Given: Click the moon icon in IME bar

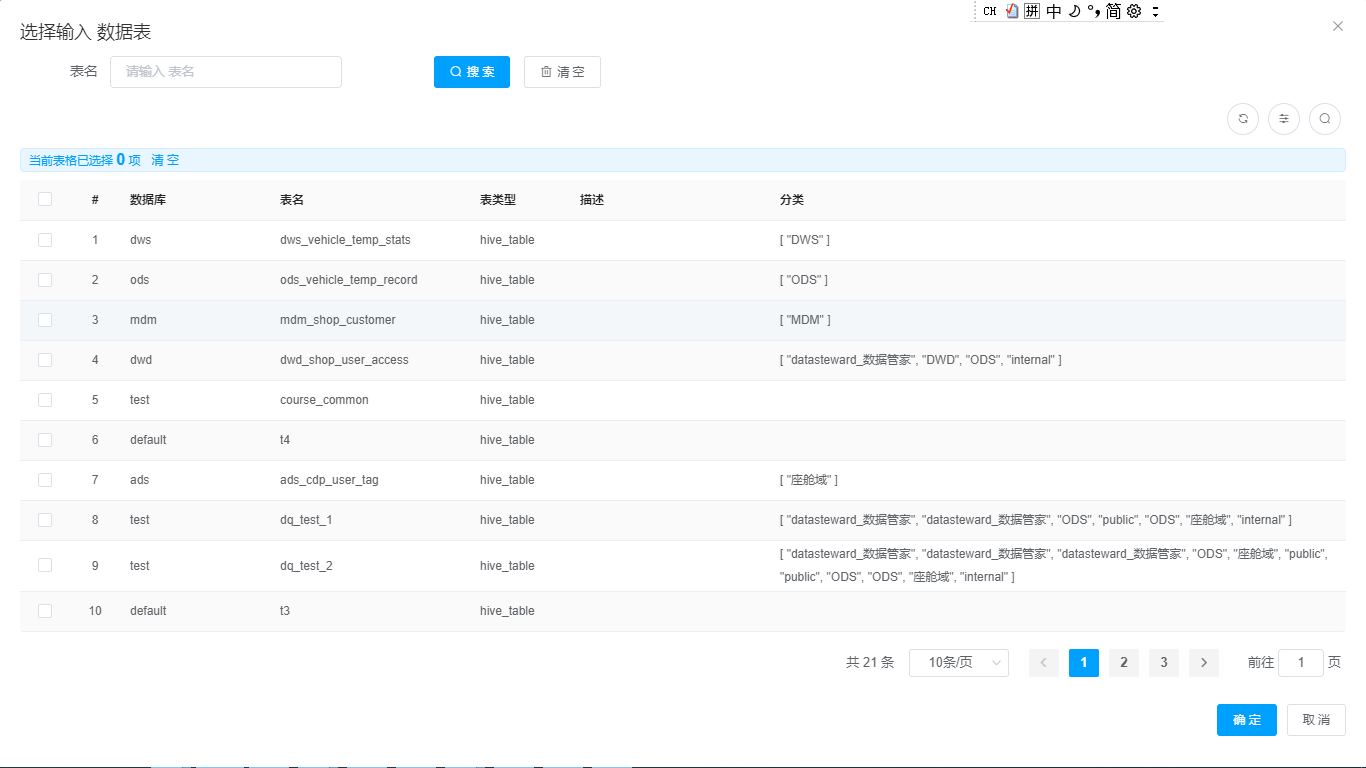Looking at the screenshot, I should [x=1074, y=11].
